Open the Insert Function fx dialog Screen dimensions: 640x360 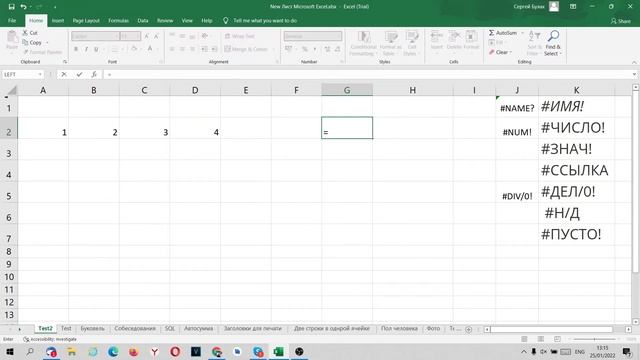(x=94, y=74)
